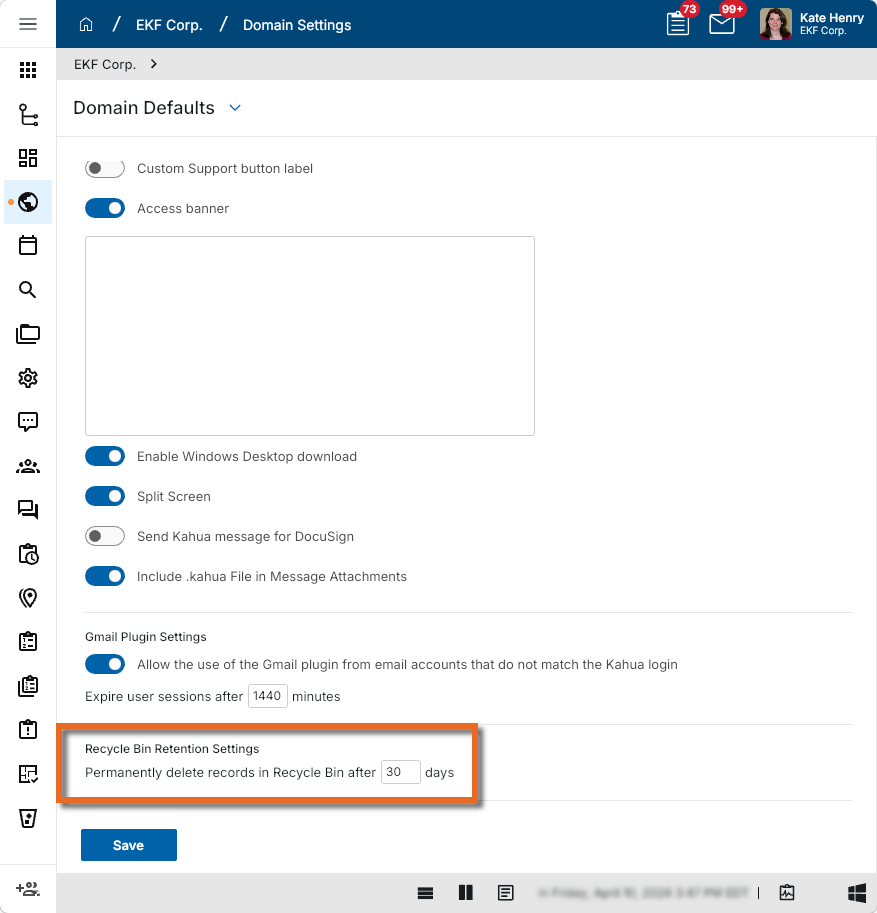Open the tasks list with 73 badge
Screen dimensions: 877x913
pos(678,24)
